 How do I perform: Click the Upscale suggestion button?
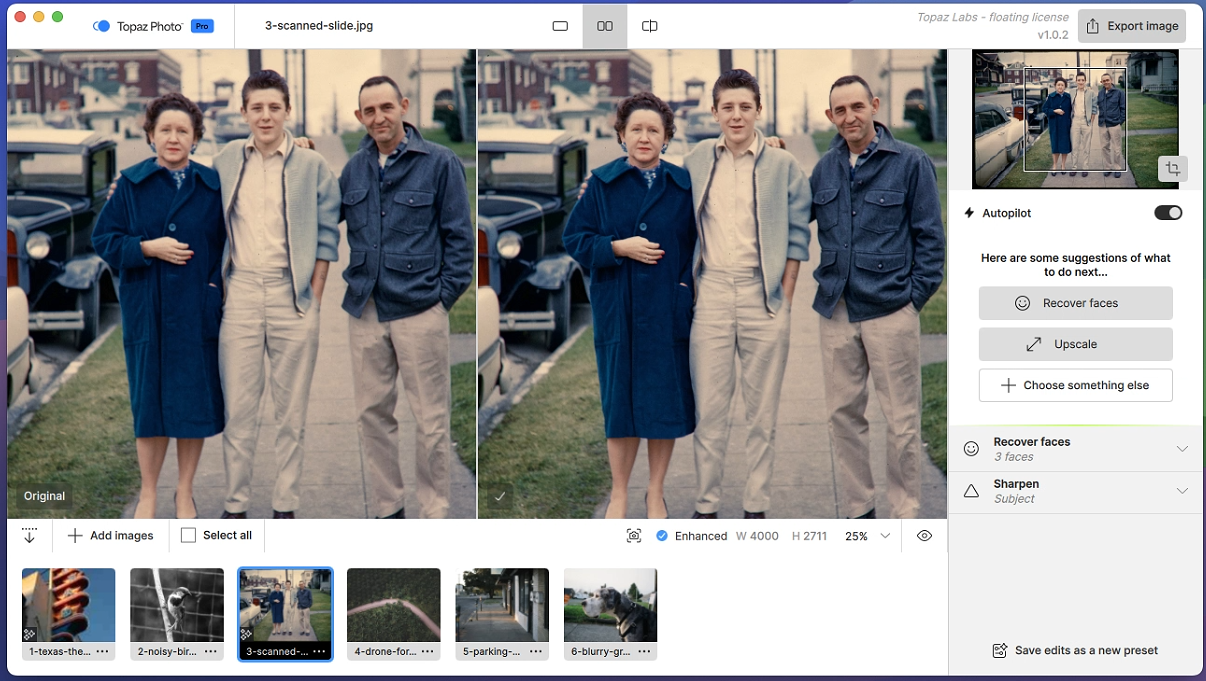click(1075, 344)
